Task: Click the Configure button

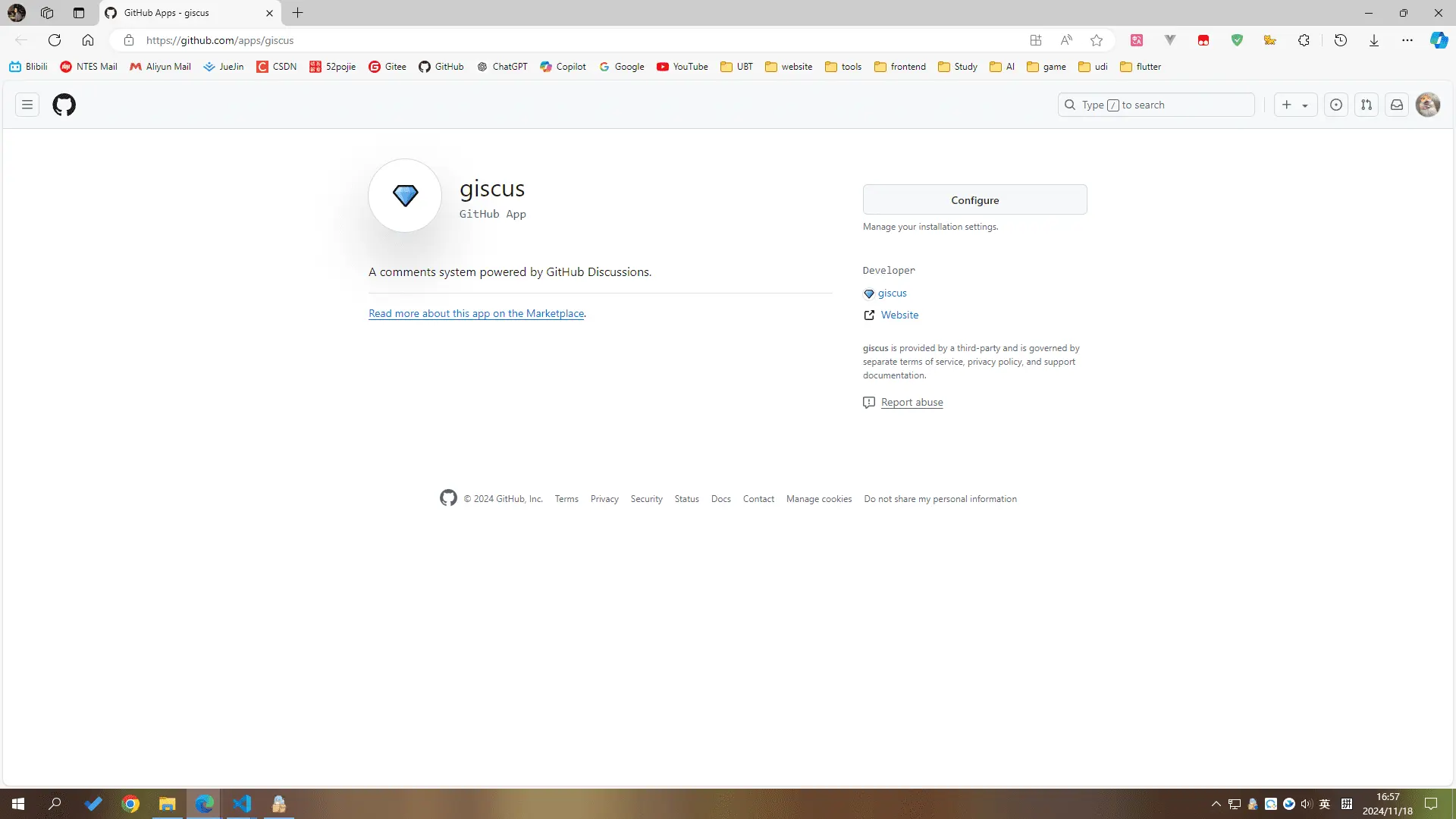Action: 974,200
